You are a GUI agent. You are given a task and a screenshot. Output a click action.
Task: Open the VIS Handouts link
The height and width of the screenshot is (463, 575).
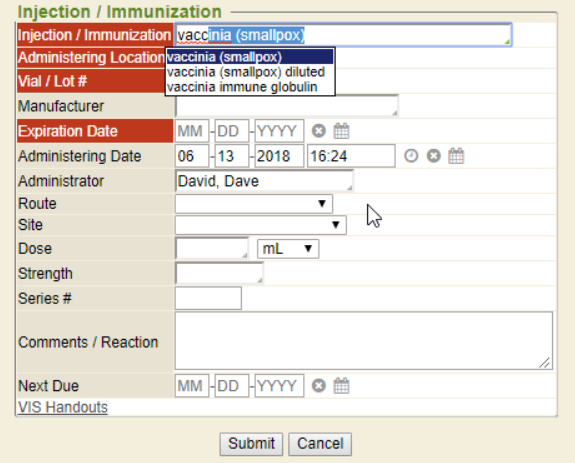coord(63,407)
